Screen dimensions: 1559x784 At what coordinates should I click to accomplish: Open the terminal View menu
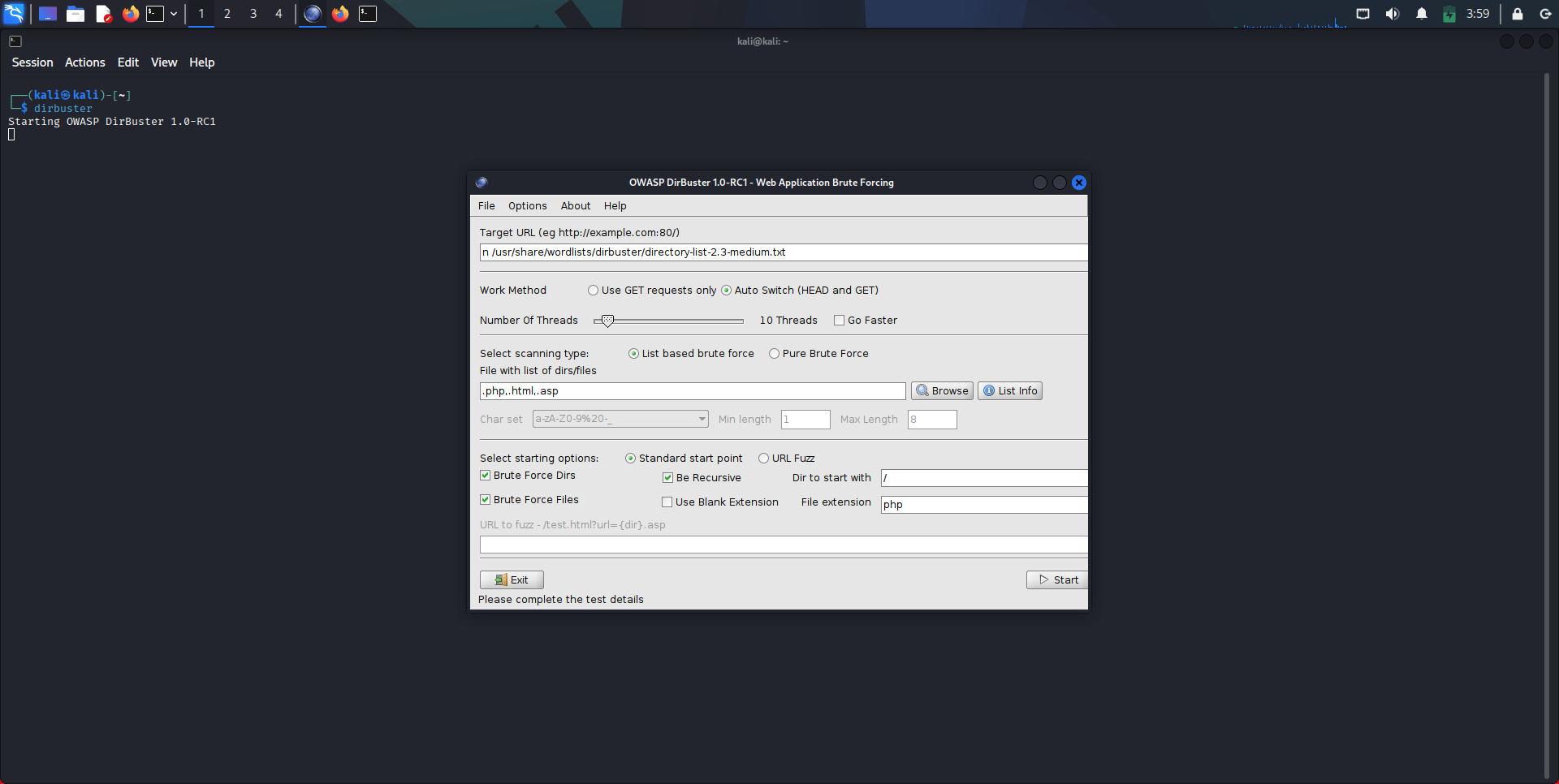point(164,62)
